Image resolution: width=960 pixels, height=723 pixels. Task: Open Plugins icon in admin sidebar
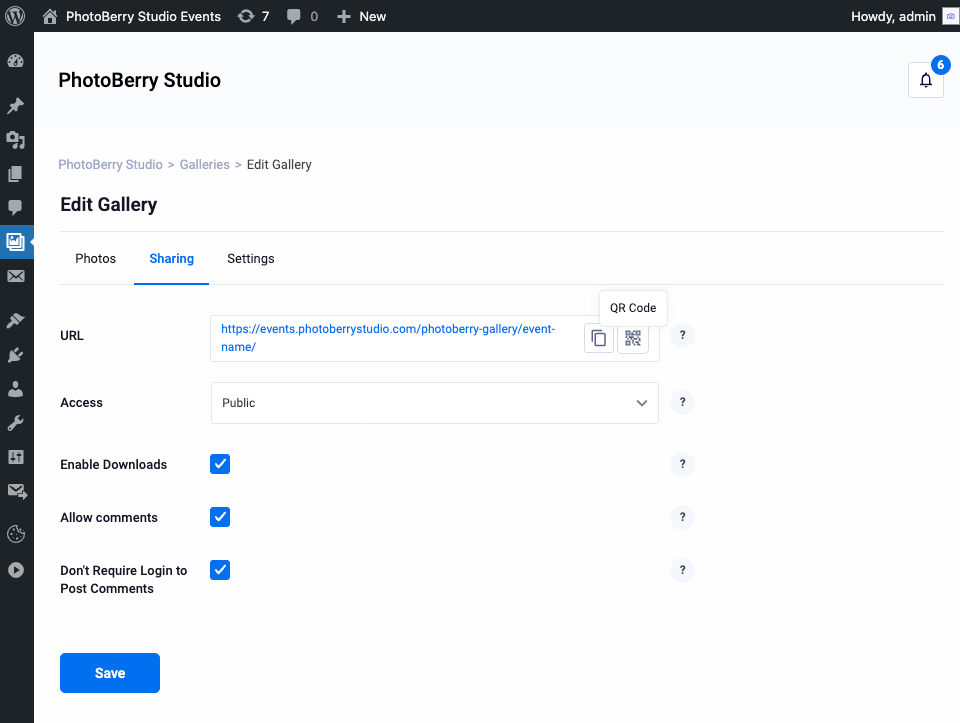click(16, 354)
